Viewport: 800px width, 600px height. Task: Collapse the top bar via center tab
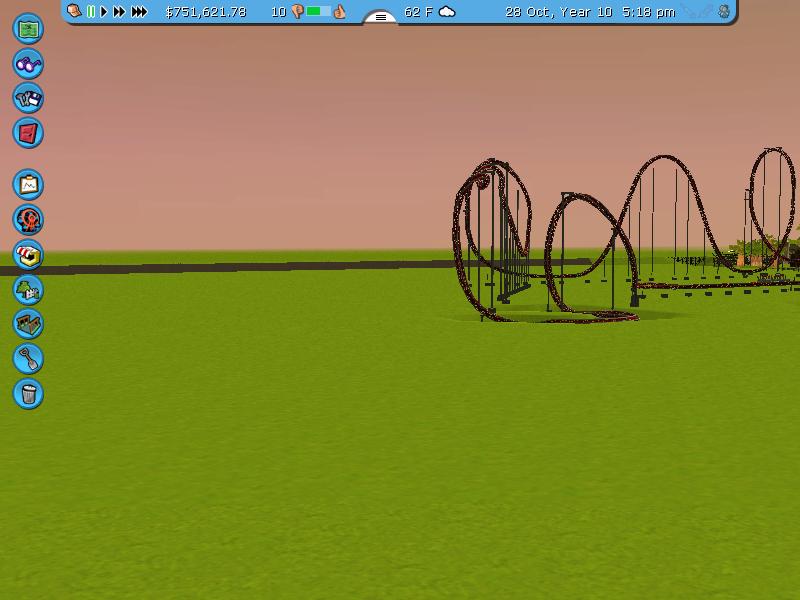point(381,17)
